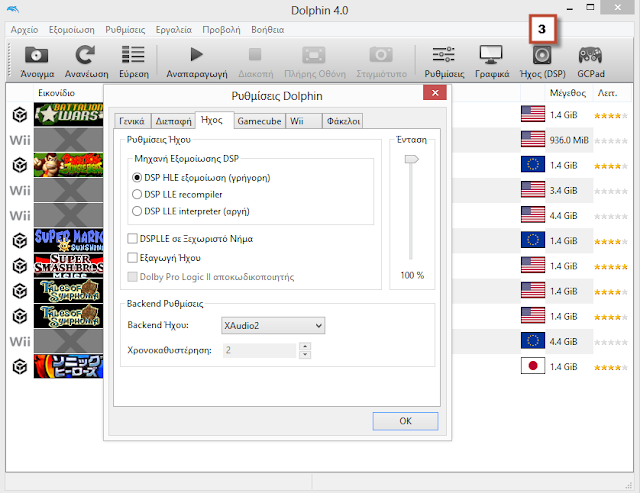Click the Διακοπή stop icon
The width and height of the screenshot is (640, 493).
click(x=255, y=54)
